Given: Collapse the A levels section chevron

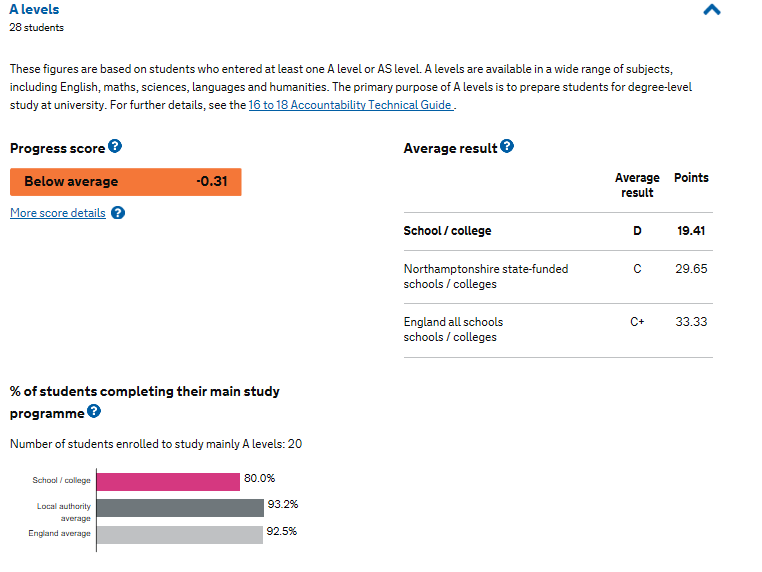Looking at the screenshot, I should (712, 10).
